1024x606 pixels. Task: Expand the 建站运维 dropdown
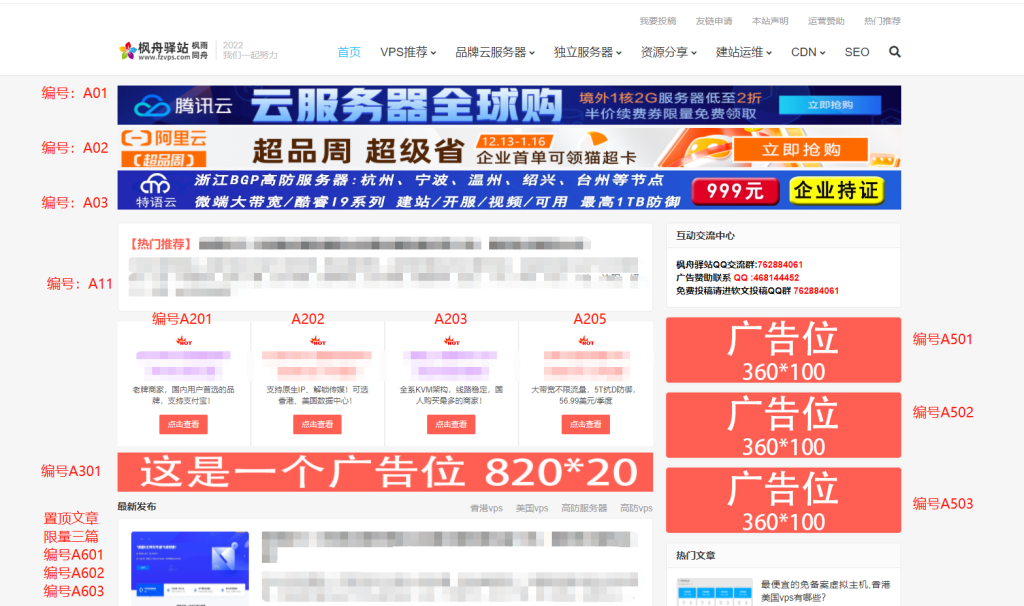(744, 52)
